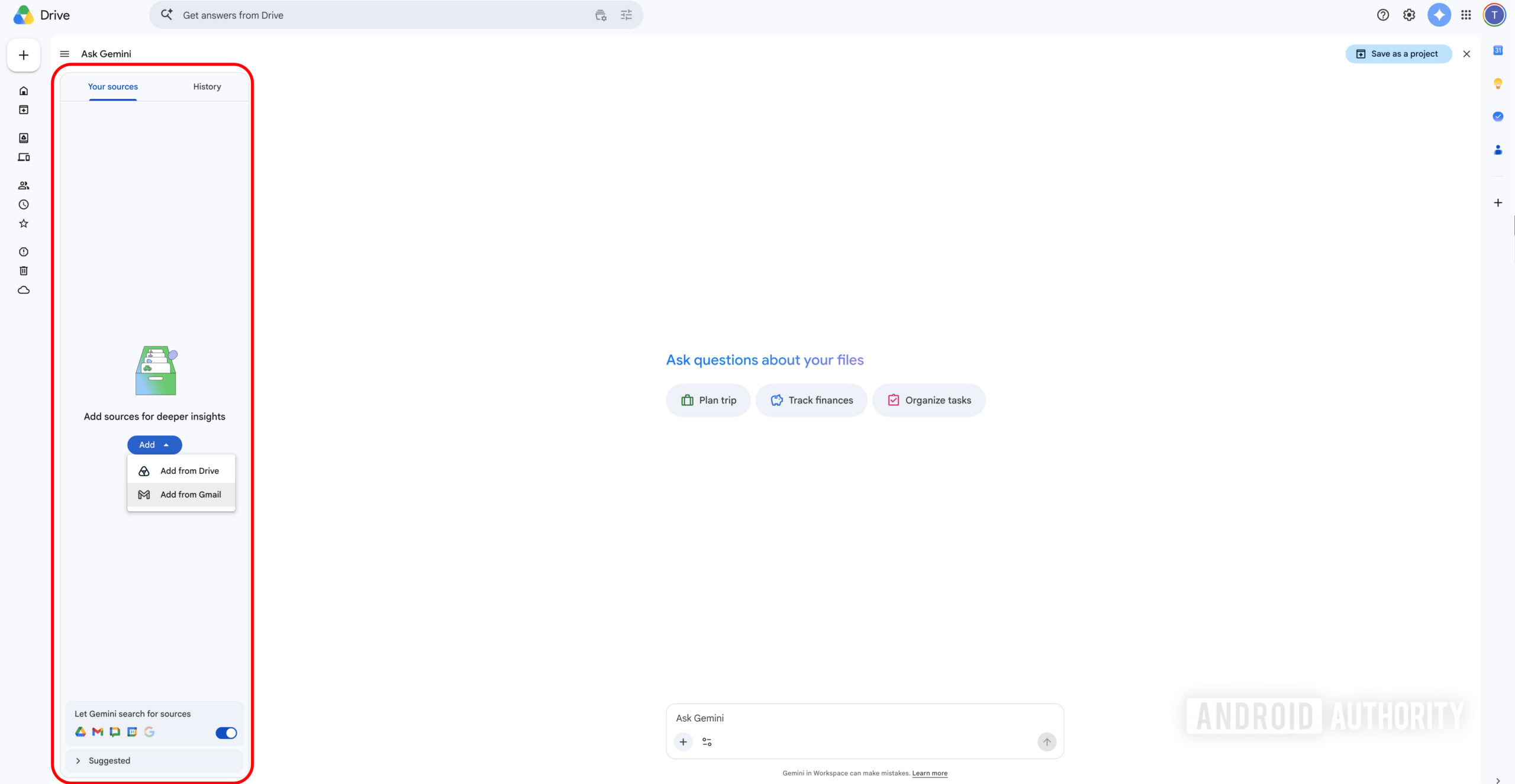Click the Ask Gemini prompt field
Image resolution: width=1515 pixels, height=784 pixels.
[x=865, y=718]
